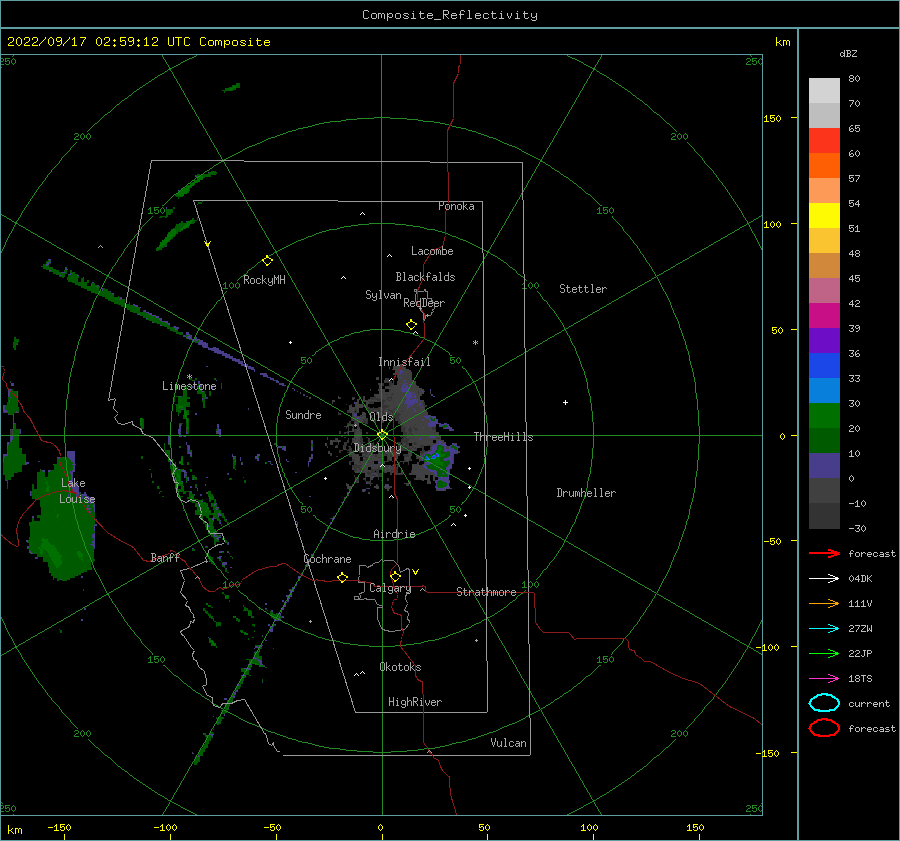Click the Cochrane label
The height and width of the screenshot is (841, 900).
coord(327,559)
